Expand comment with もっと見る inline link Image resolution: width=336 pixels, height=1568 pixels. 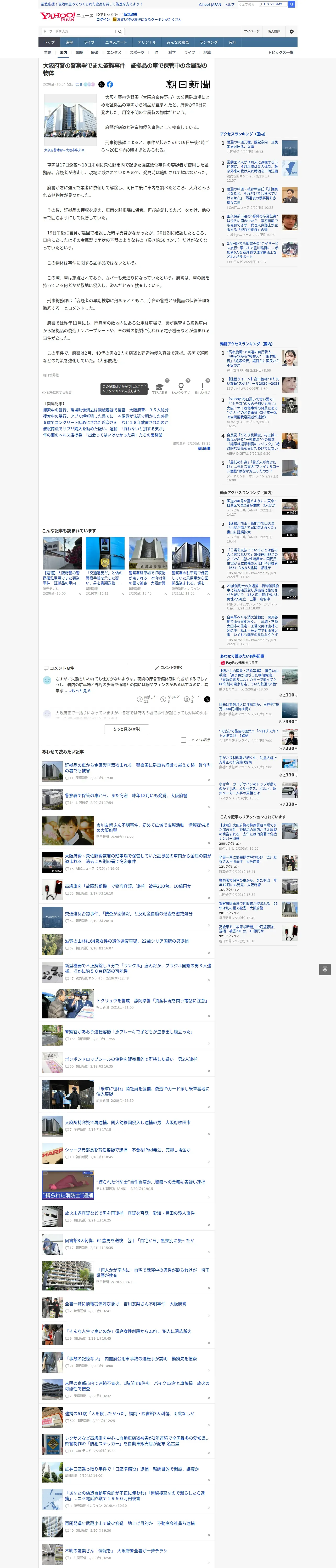pyautogui.click(x=81, y=691)
